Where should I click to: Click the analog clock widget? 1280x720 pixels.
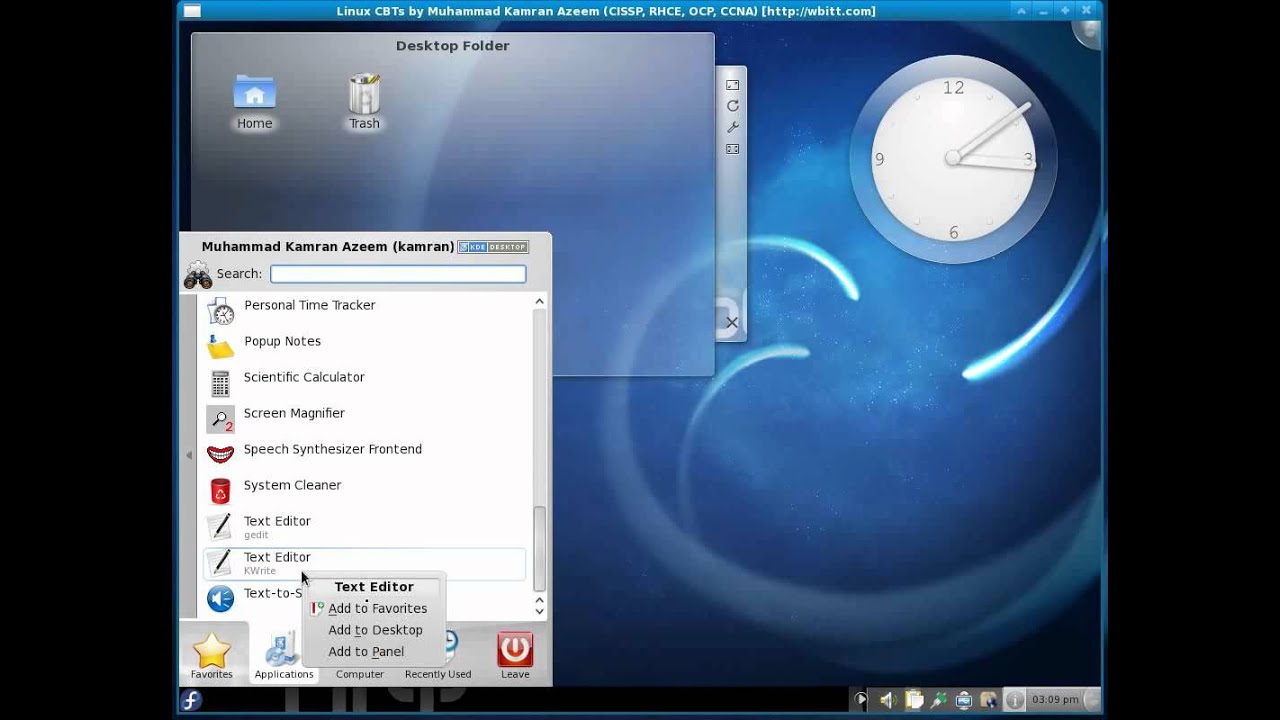(x=953, y=158)
